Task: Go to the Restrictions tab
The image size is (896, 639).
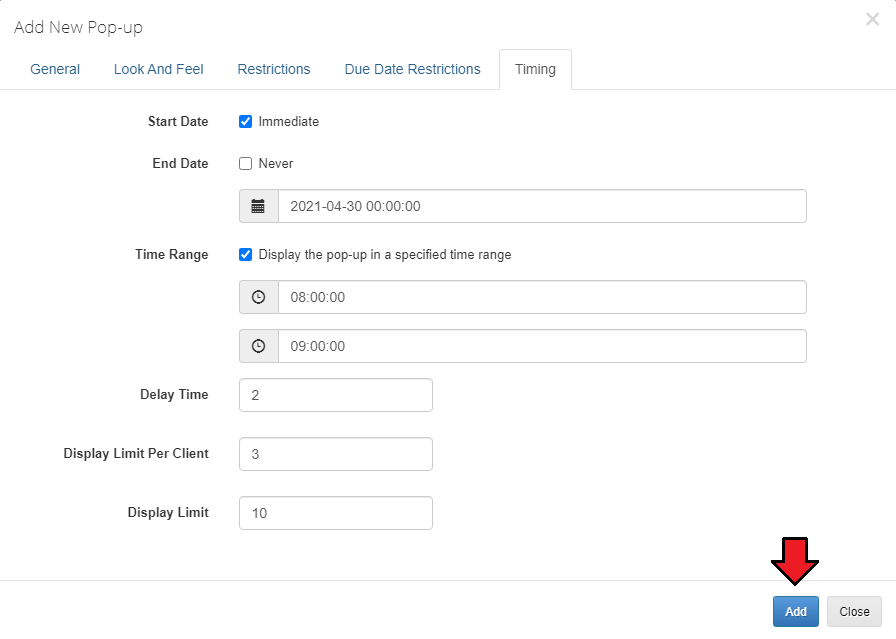Action: [x=274, y=69]
